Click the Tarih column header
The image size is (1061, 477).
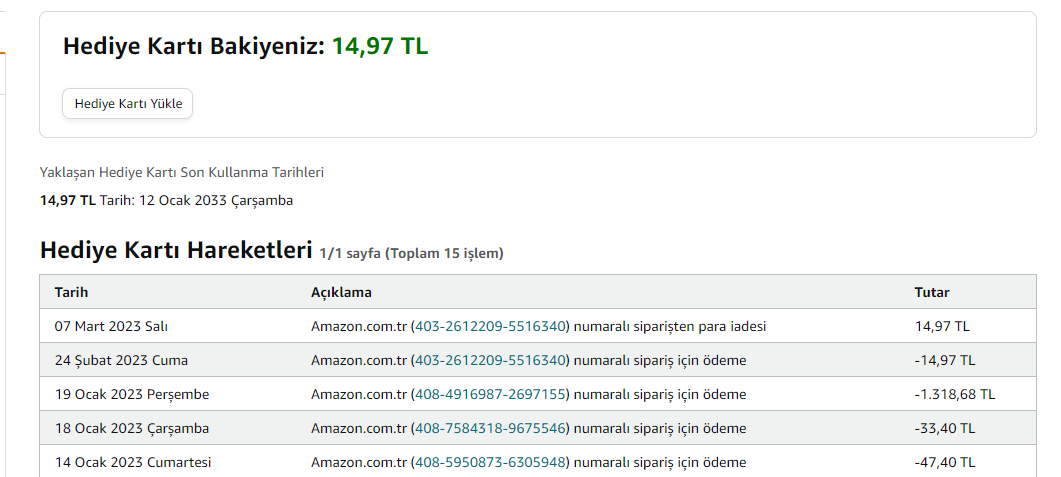(72, 292)
